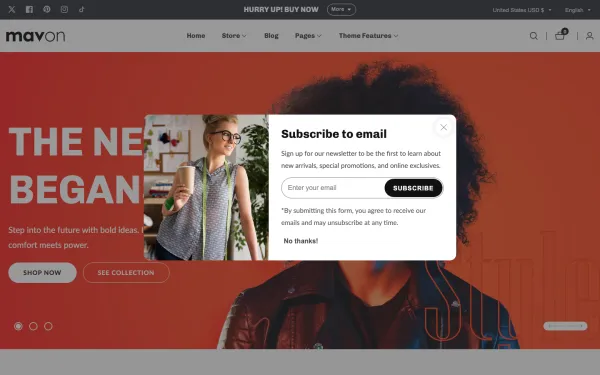Expand the Theme Features menu

pyautogui.click(x=368, y=36)
